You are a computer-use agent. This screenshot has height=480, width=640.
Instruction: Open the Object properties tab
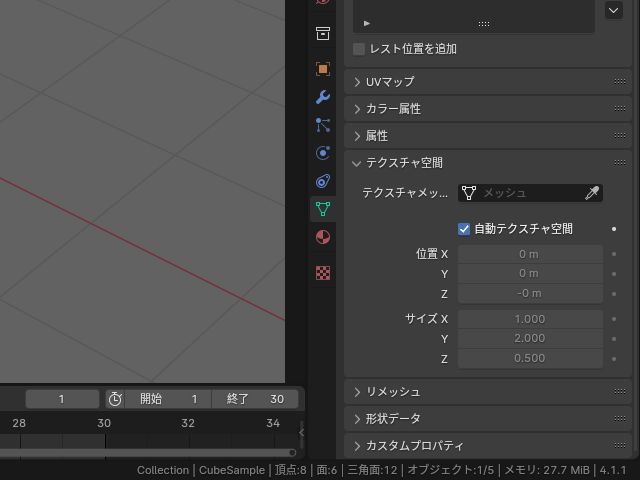pyautogui.click(x=323, y=69)
